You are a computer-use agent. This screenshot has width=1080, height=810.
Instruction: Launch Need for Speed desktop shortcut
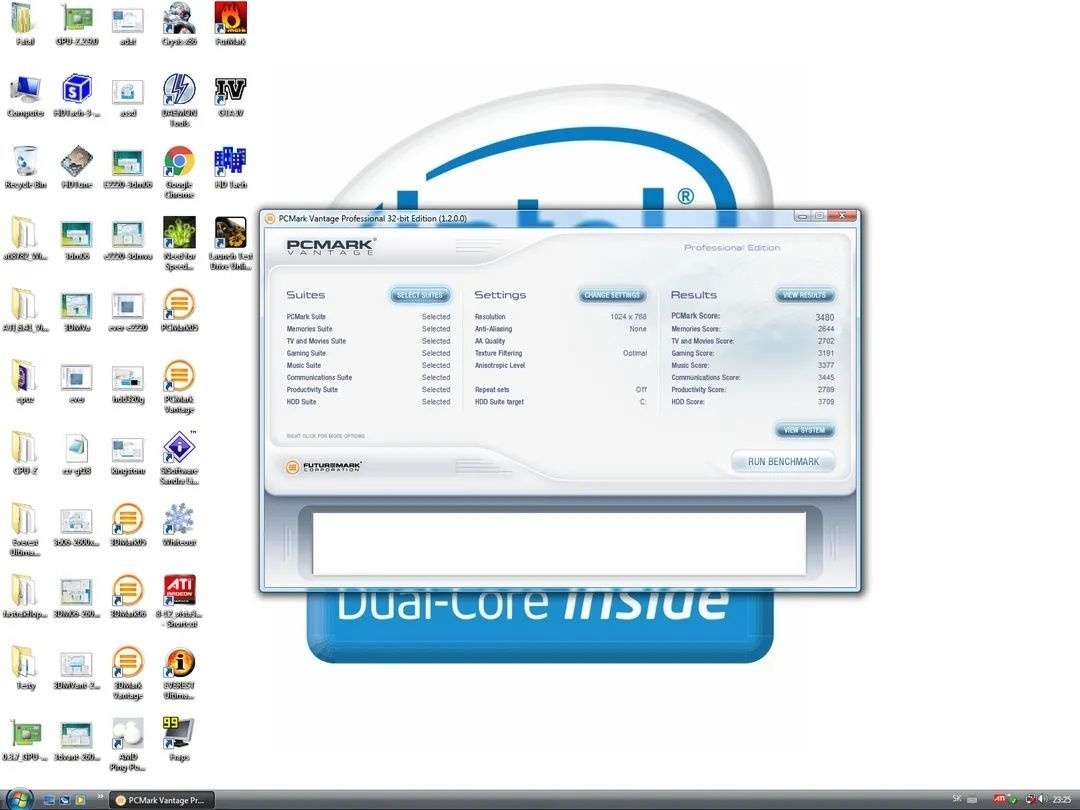179,243
